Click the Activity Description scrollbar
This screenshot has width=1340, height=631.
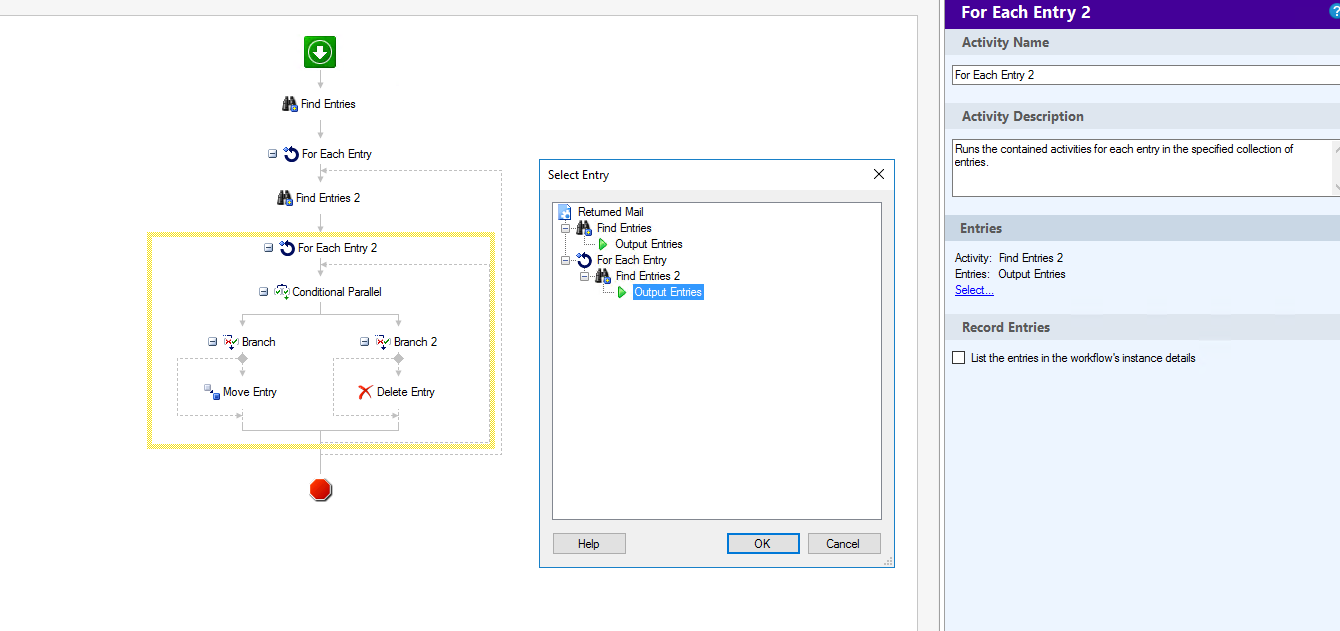(x=1336, y=168)
